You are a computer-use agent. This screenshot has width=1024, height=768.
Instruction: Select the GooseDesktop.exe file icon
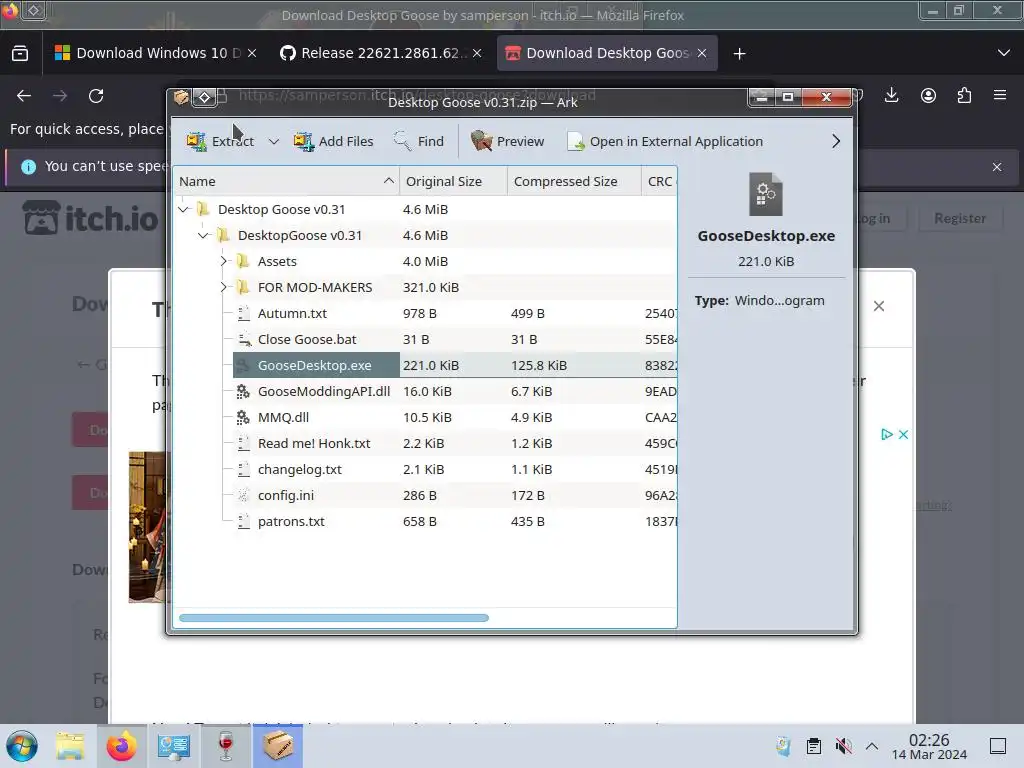click(243, 365)
